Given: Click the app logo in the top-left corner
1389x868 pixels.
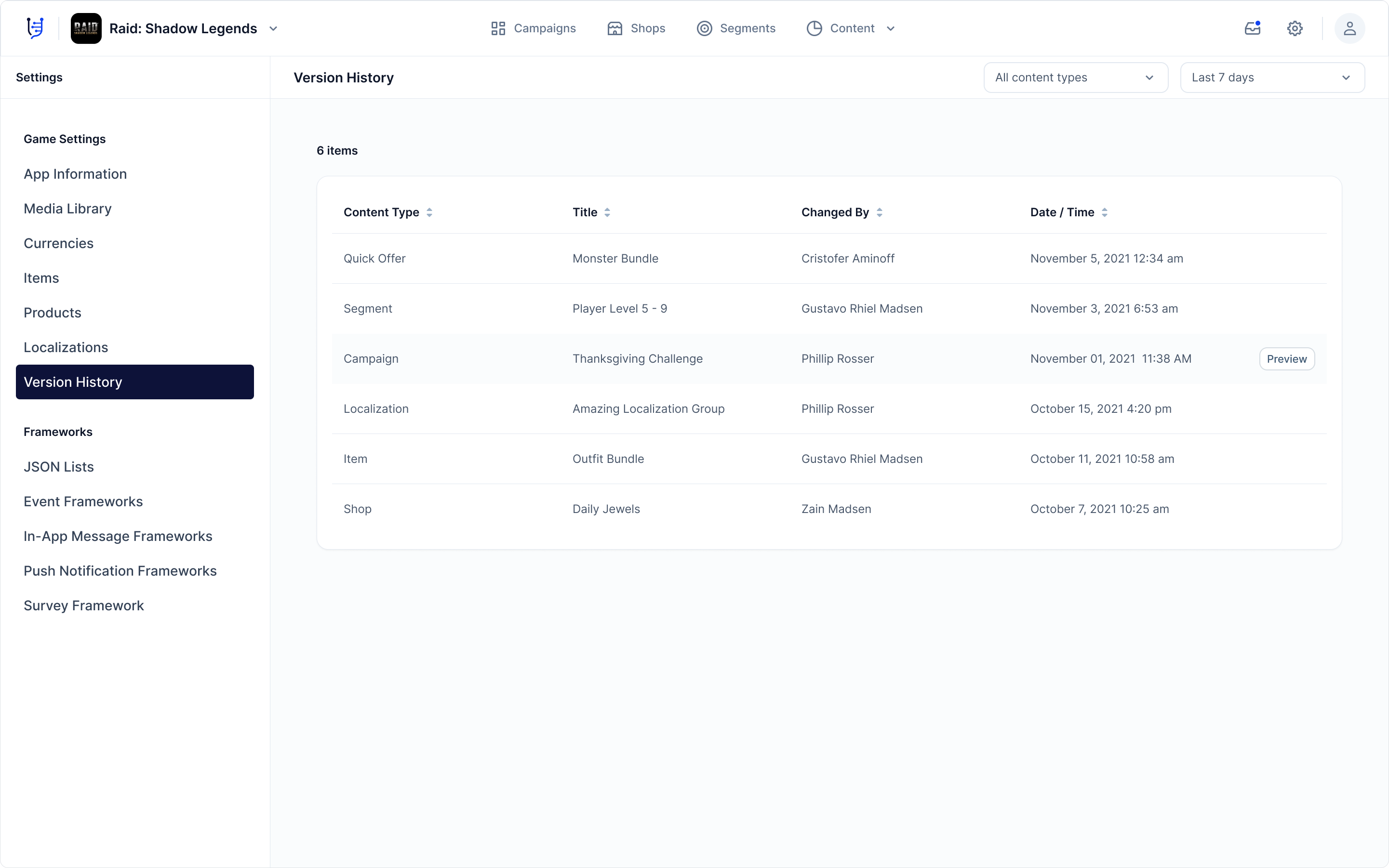Looking at the screenshot, I should 35,27.
